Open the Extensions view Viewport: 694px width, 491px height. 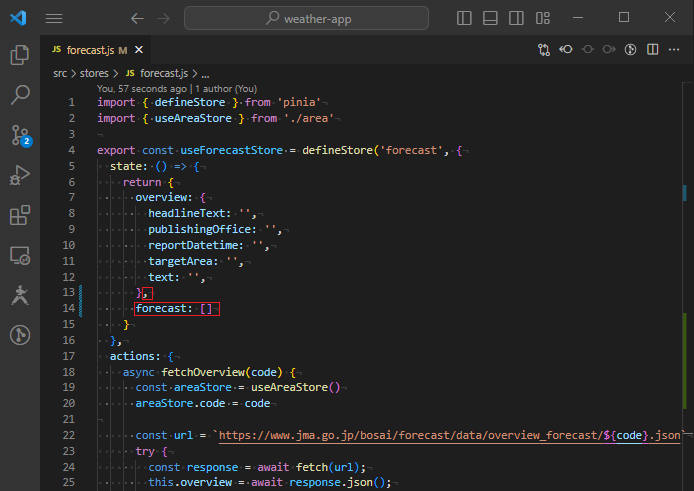[x=19, y=215]
